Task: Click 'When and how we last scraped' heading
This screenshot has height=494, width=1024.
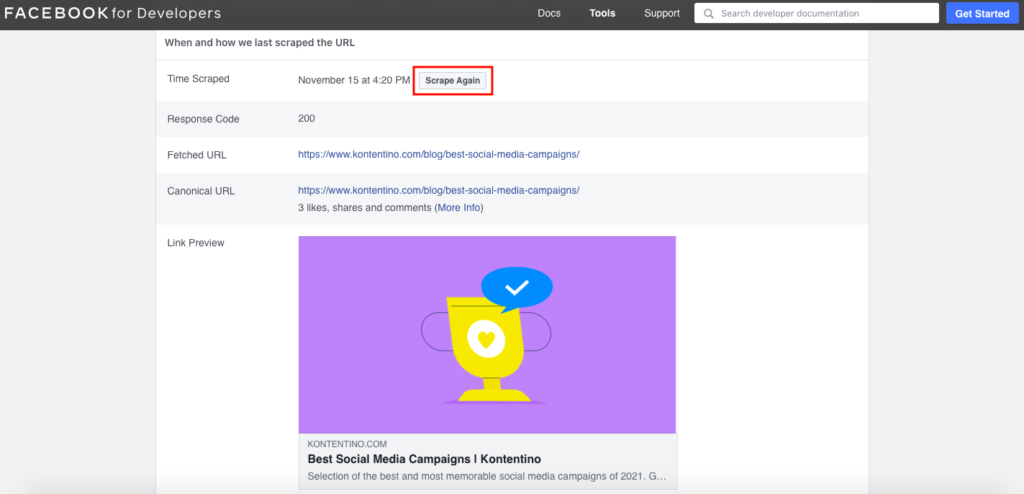Action: tap(259, 43)
